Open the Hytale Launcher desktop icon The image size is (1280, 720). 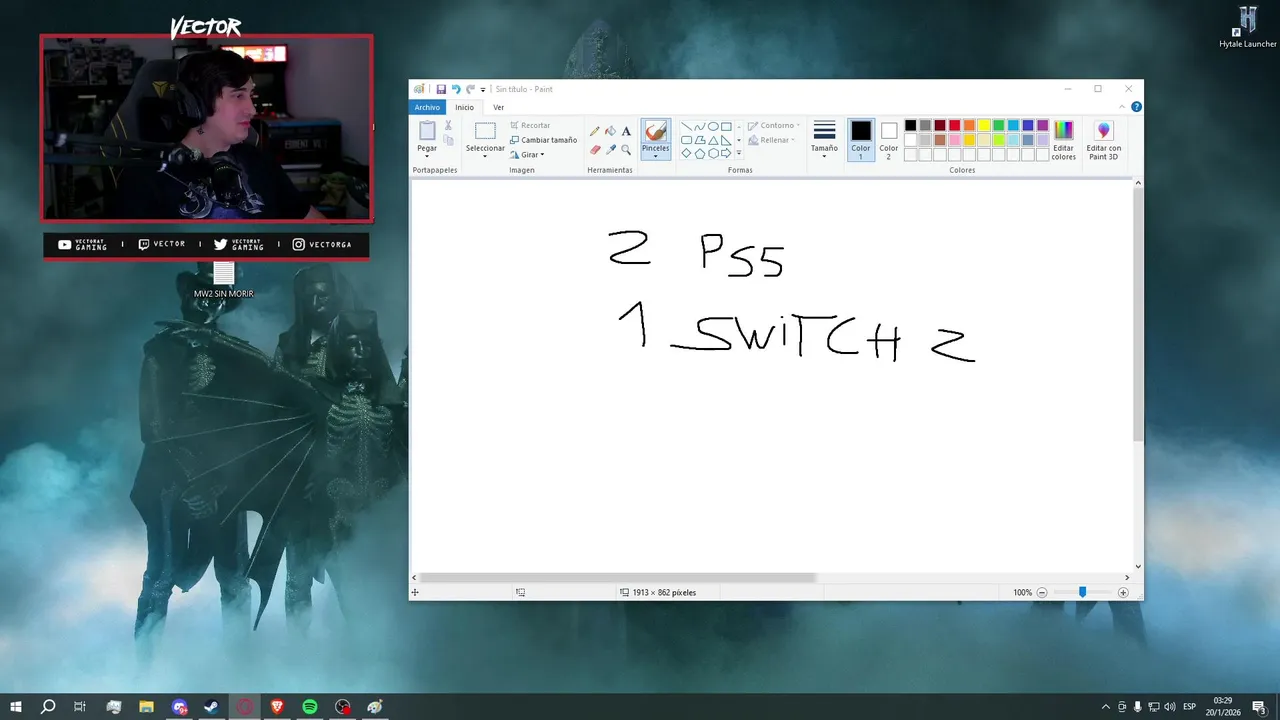tap(1247, 27)
